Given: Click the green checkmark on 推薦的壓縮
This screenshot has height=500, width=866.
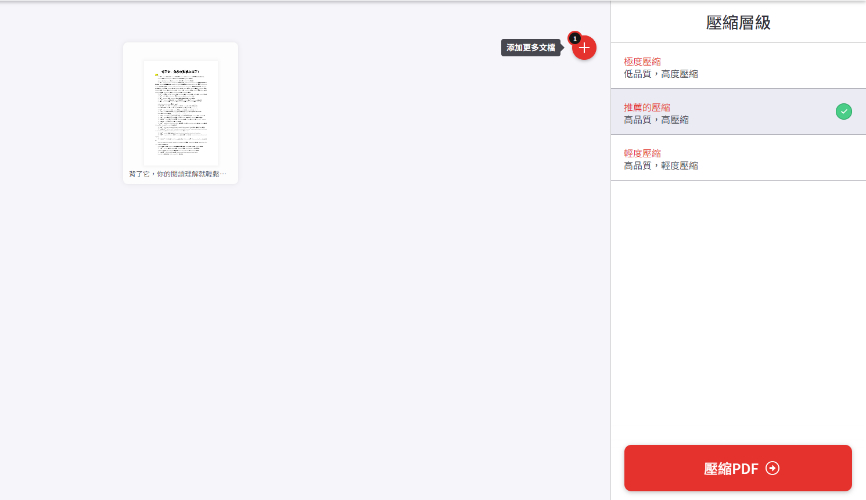Looking at the screenshot, I should coord(843,111).
